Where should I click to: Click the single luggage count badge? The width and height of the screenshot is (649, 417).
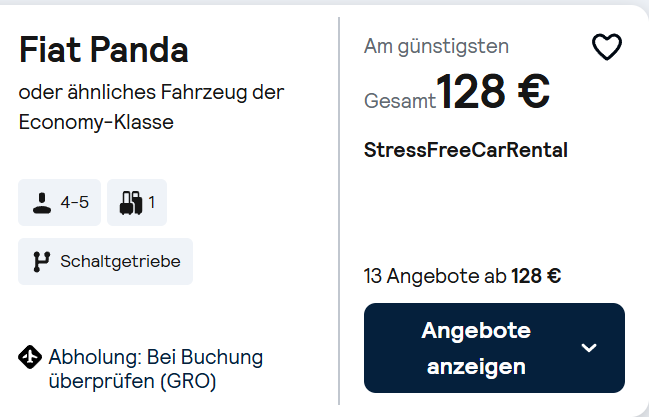click(x=137, y=202)
